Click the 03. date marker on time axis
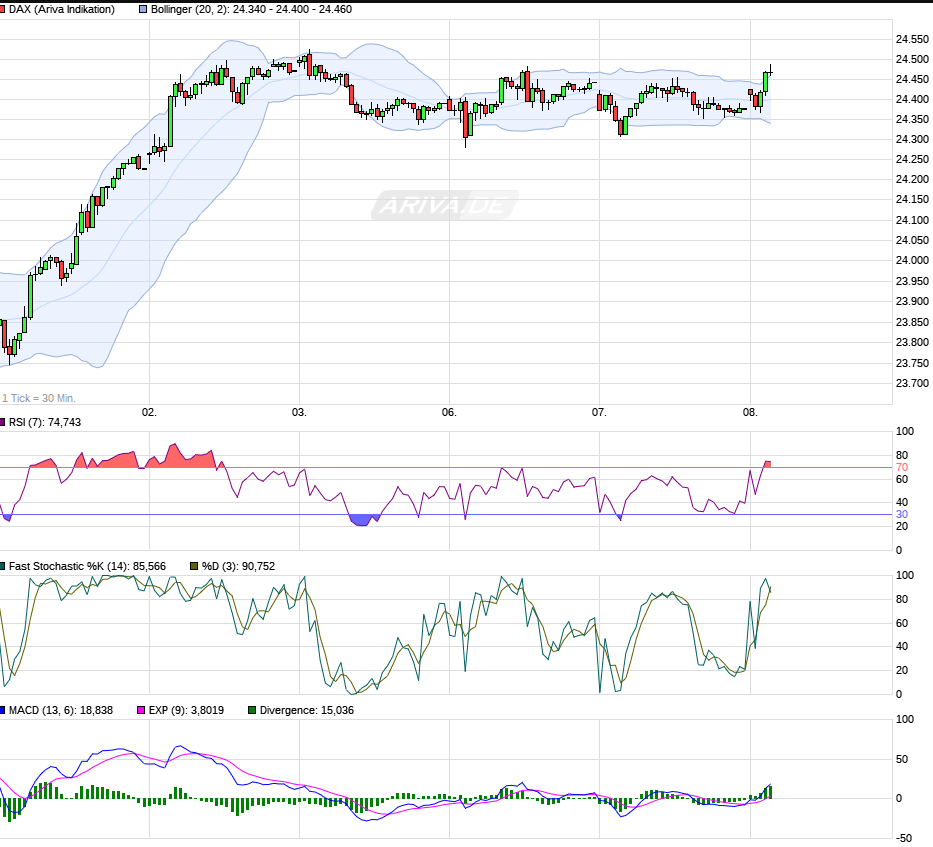This screenshot has height=847, width=933. (x=299, y=412)
